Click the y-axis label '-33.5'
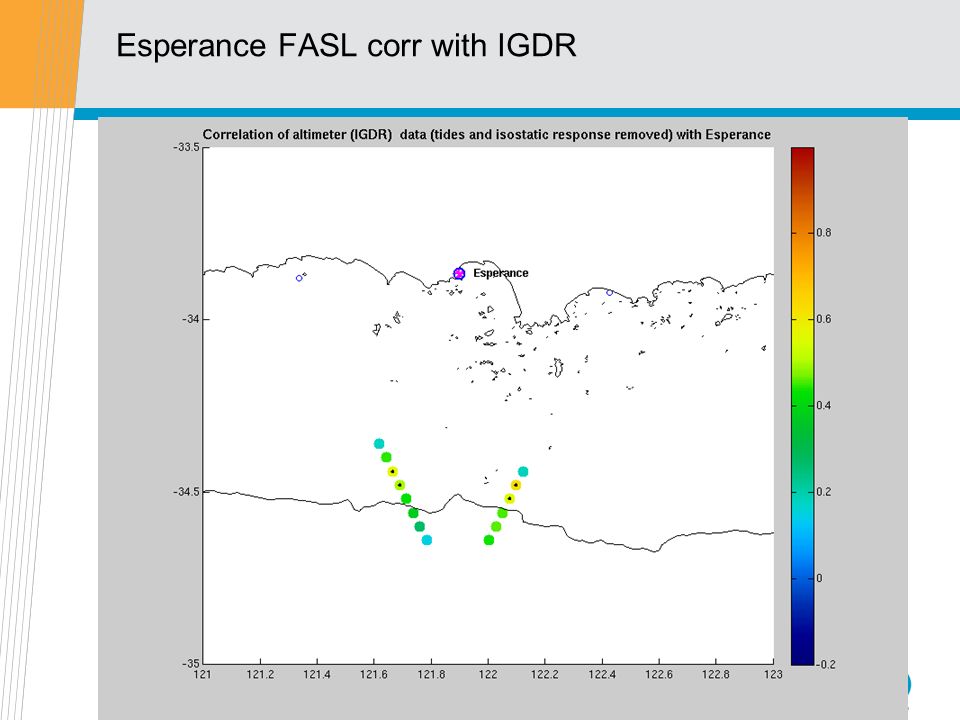960x720 pixels. (x=186, y=147)
